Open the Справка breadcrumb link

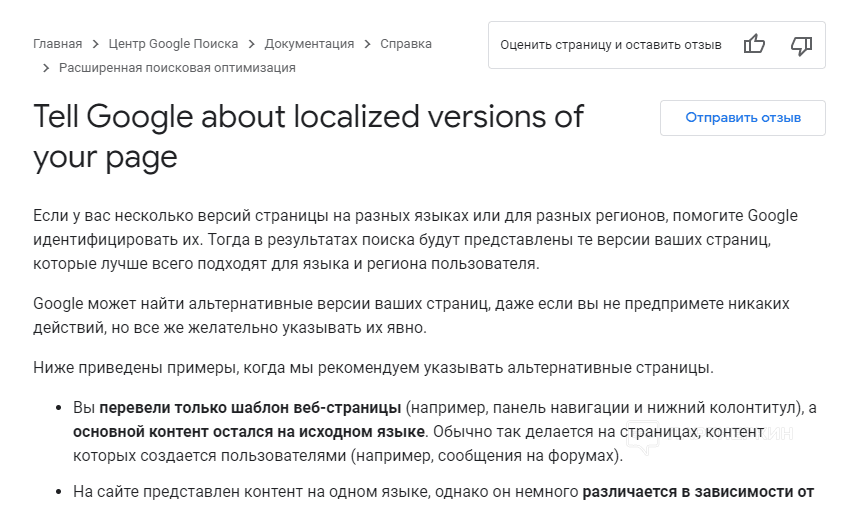[x=406, y=44]
